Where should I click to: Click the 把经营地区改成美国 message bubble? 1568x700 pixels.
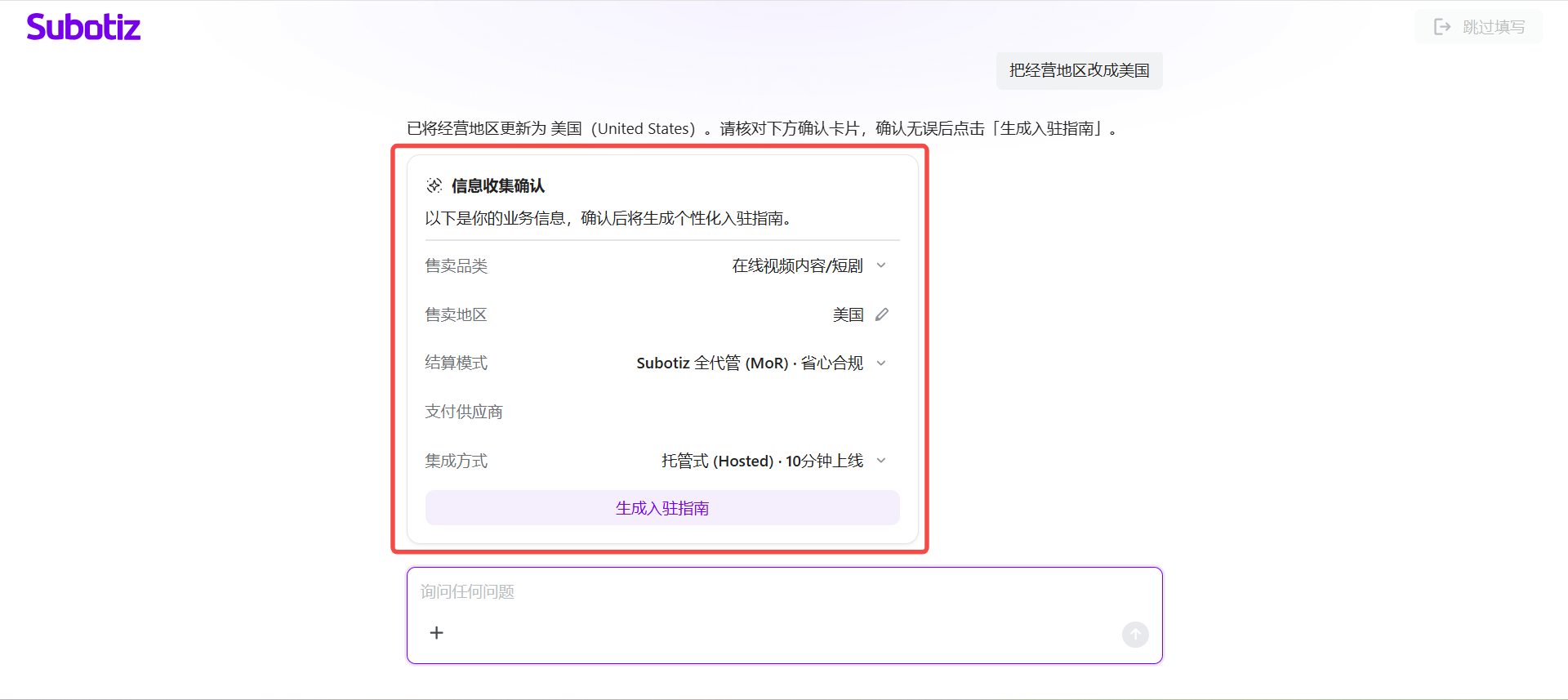tap(1079, 70)
